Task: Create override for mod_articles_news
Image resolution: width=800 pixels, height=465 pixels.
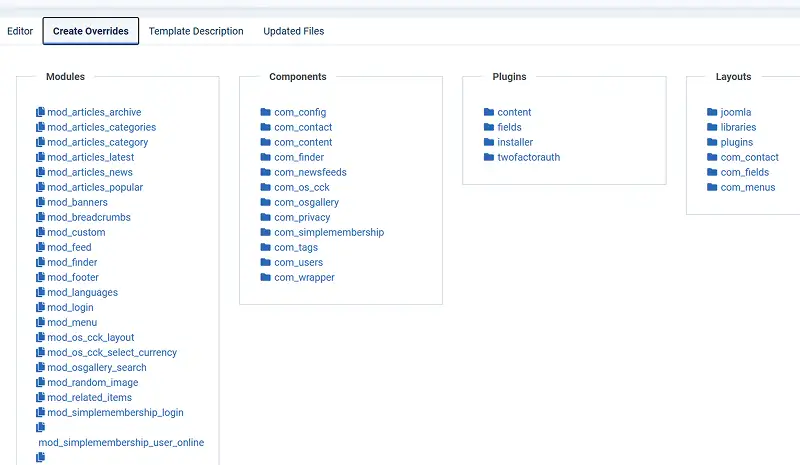Action: tap(90, 172)
